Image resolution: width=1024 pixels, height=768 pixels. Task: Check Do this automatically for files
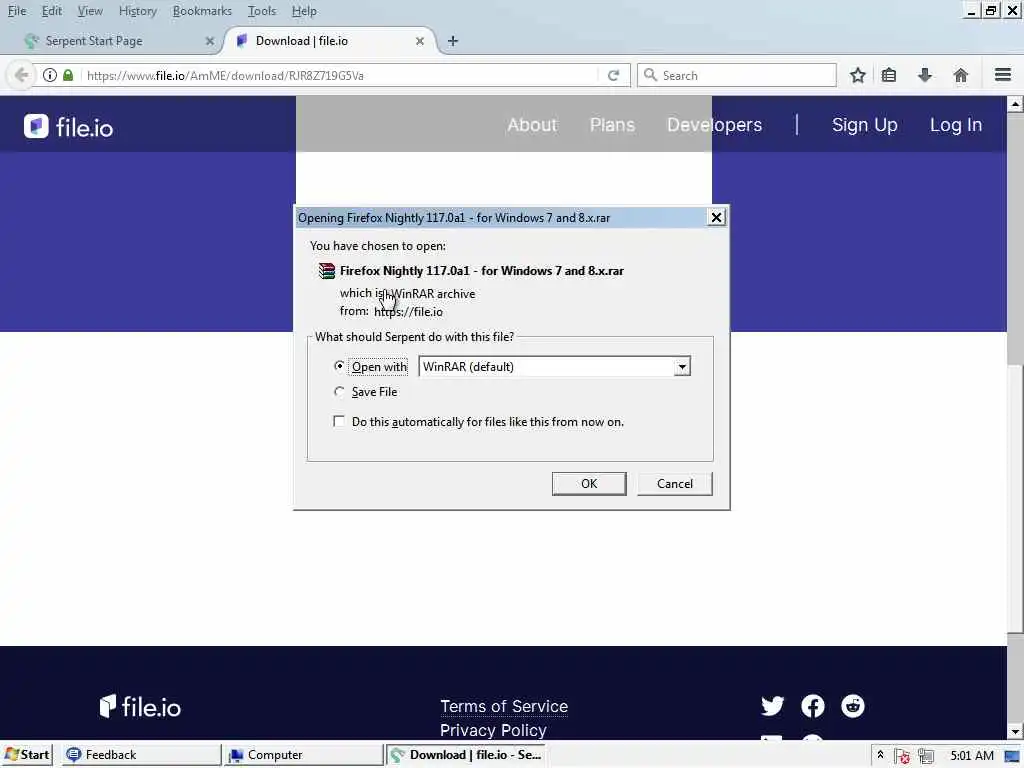[x=339, y=421]
